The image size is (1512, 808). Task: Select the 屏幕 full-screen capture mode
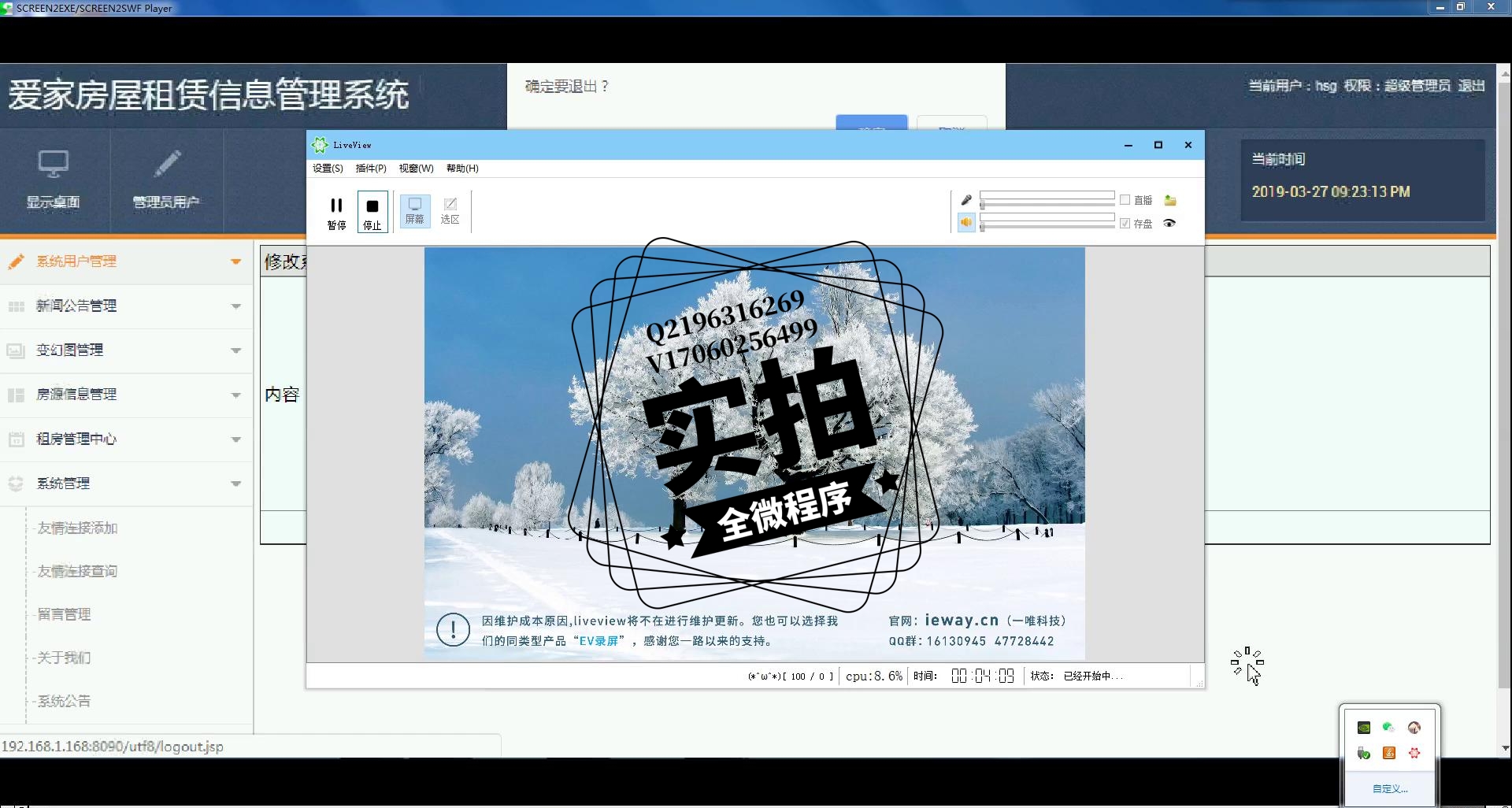(x=415, y=211)
